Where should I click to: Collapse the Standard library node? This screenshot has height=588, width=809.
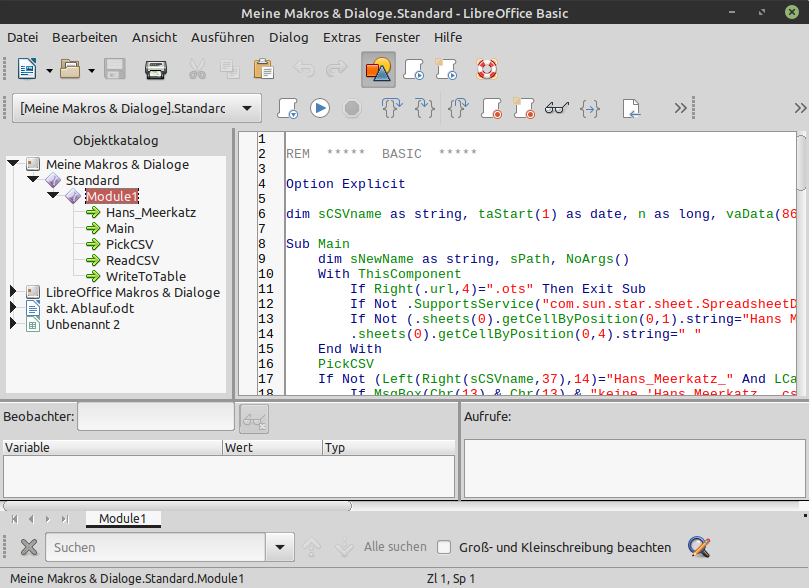33,179
